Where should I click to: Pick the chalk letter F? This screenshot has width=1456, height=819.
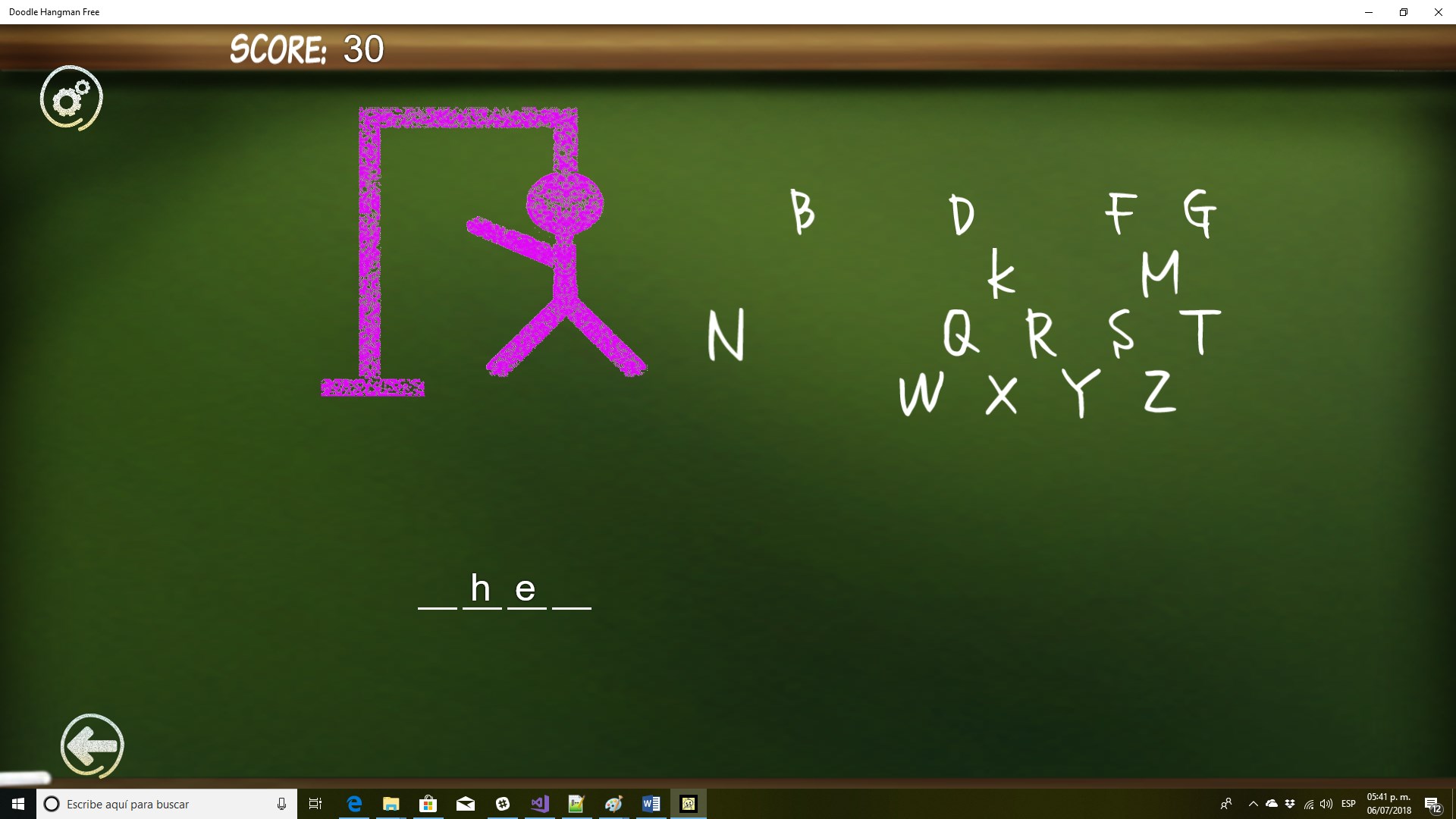(1120, 212)
